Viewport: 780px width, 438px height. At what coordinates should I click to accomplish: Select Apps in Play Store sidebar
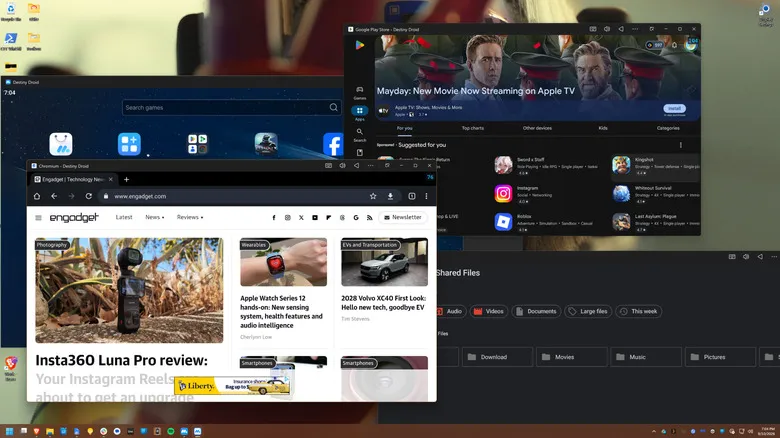tap(360, 113)
